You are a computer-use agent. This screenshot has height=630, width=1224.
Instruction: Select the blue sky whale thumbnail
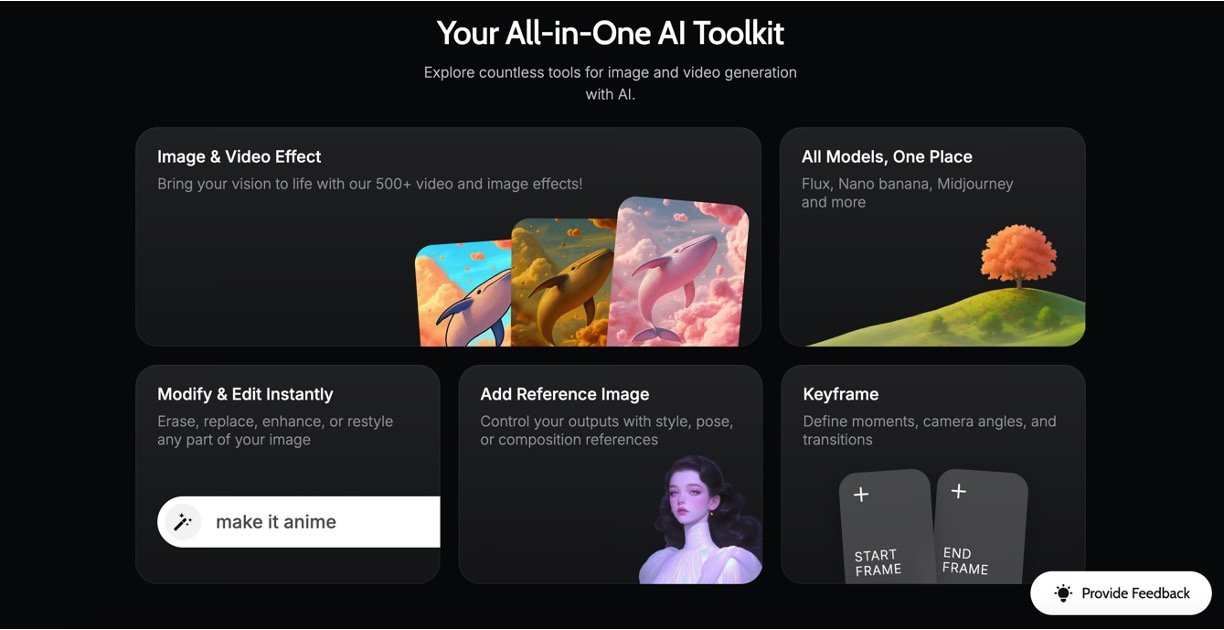461,295
